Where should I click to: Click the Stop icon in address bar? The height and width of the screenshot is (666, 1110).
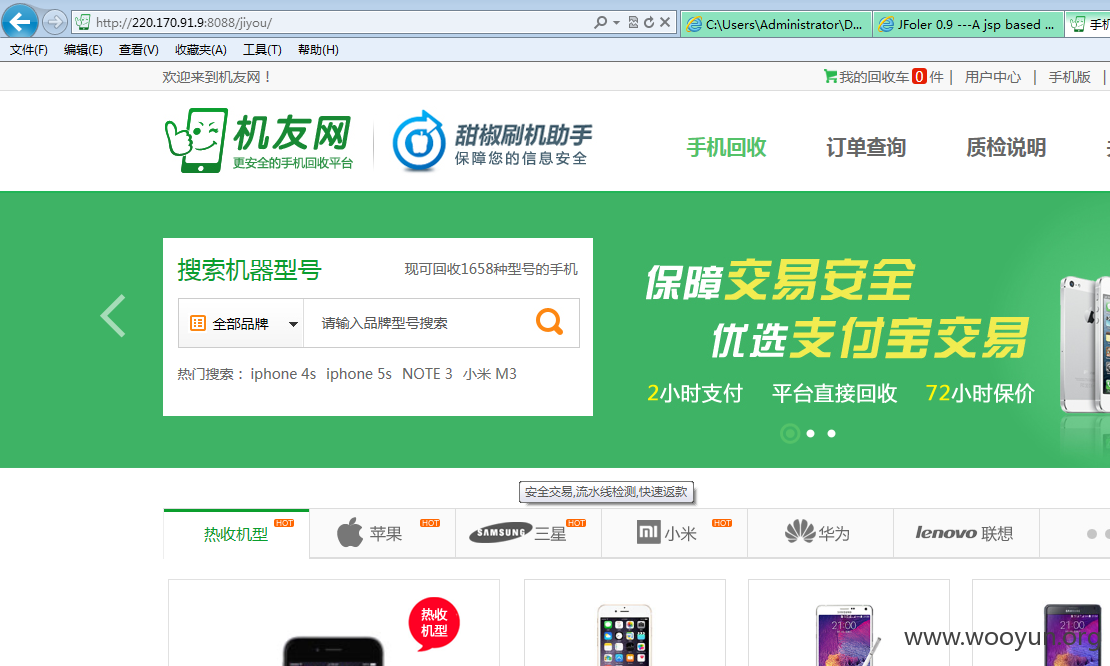pyautogui.click(x=665, y=23)
